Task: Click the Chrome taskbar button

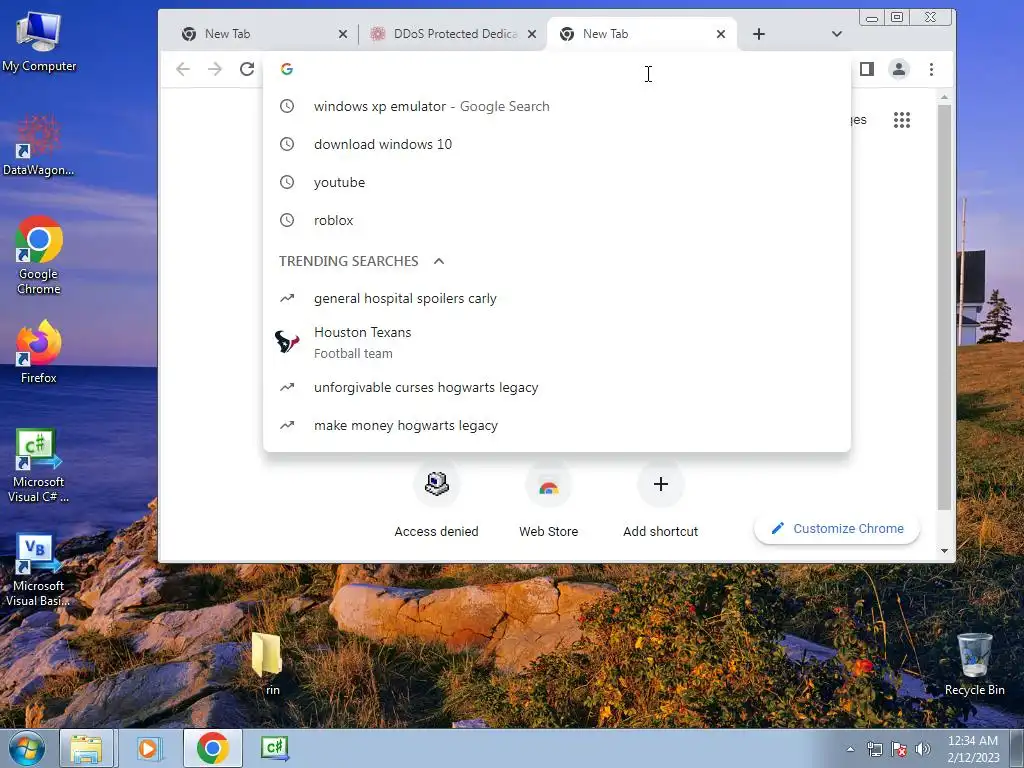Action: coord(212,748)
